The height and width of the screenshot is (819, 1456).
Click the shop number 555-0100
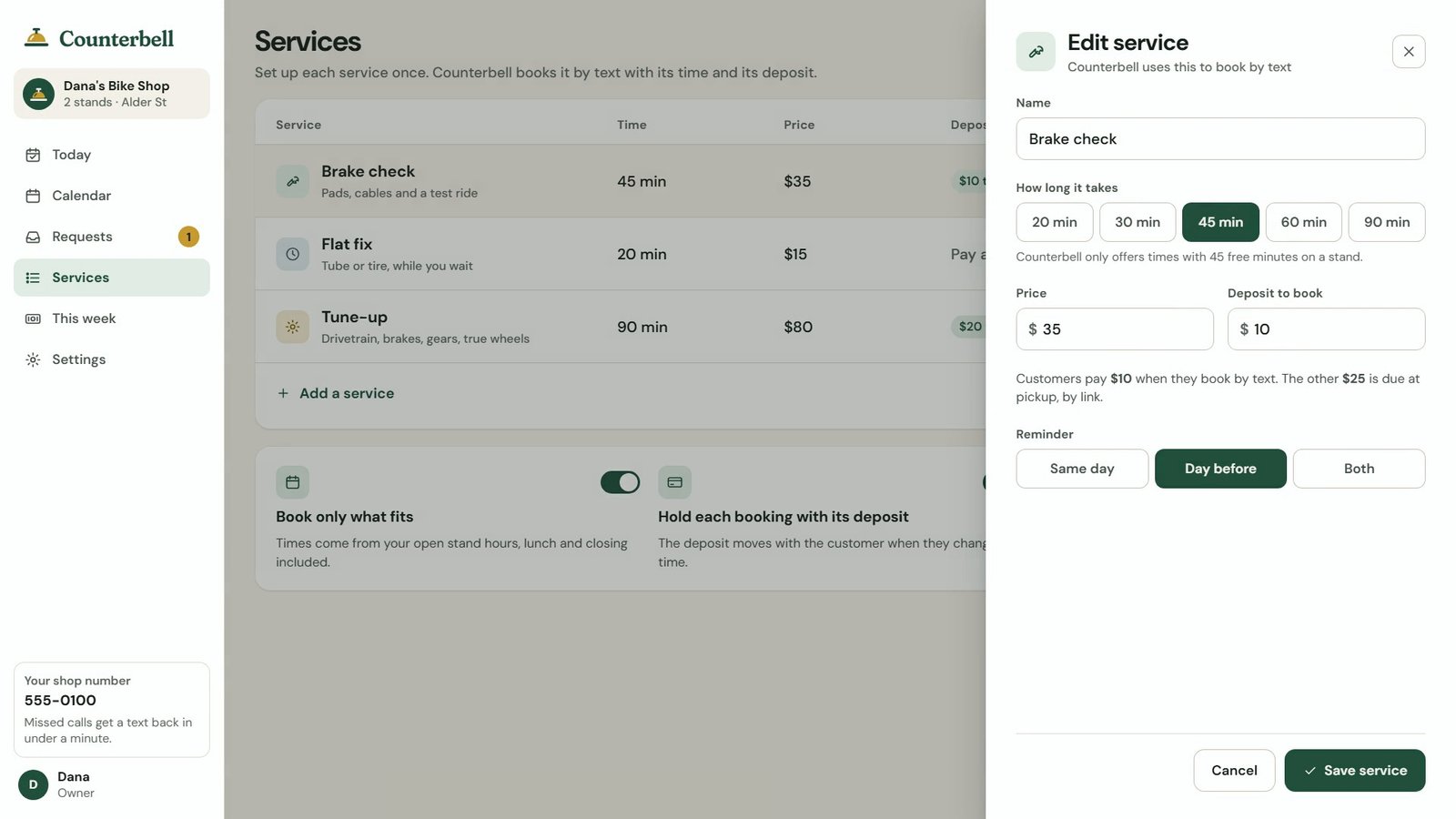click(60, 701)
